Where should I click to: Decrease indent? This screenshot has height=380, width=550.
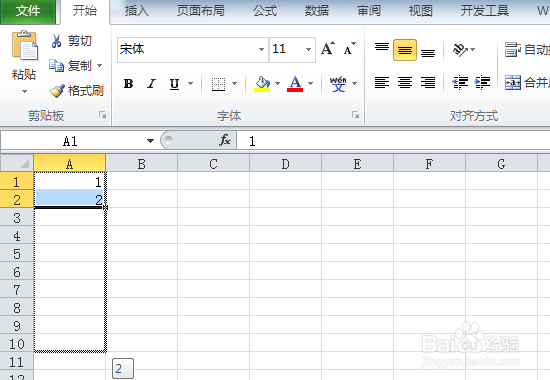tap(460, 83)
